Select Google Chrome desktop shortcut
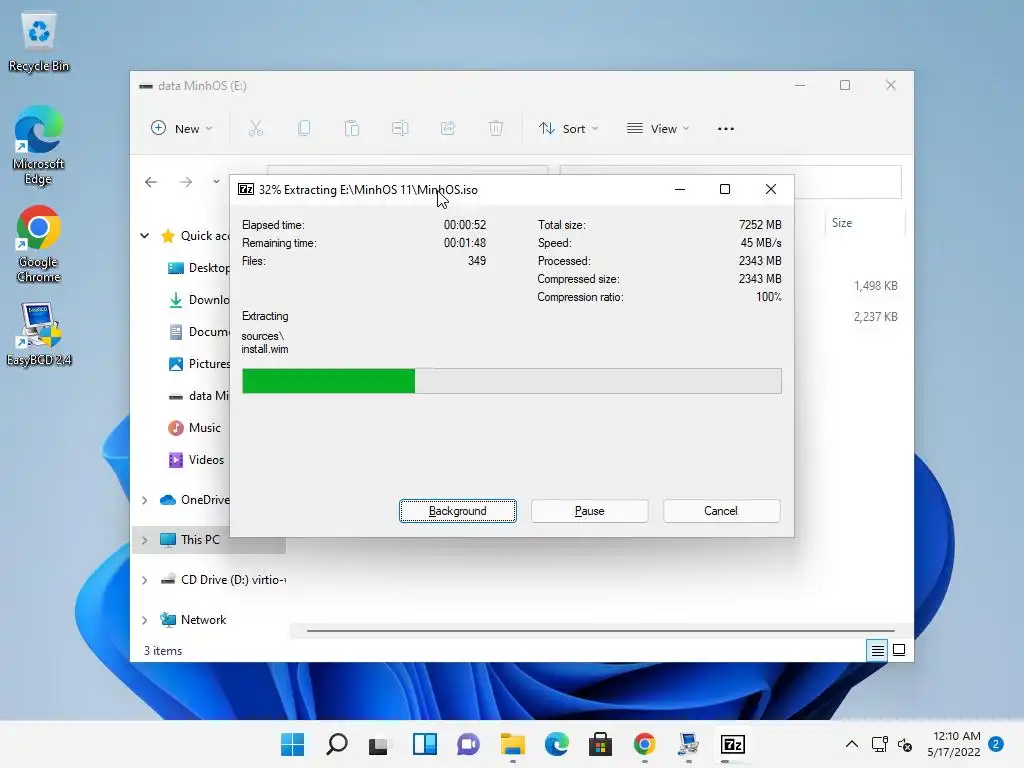 39,244
